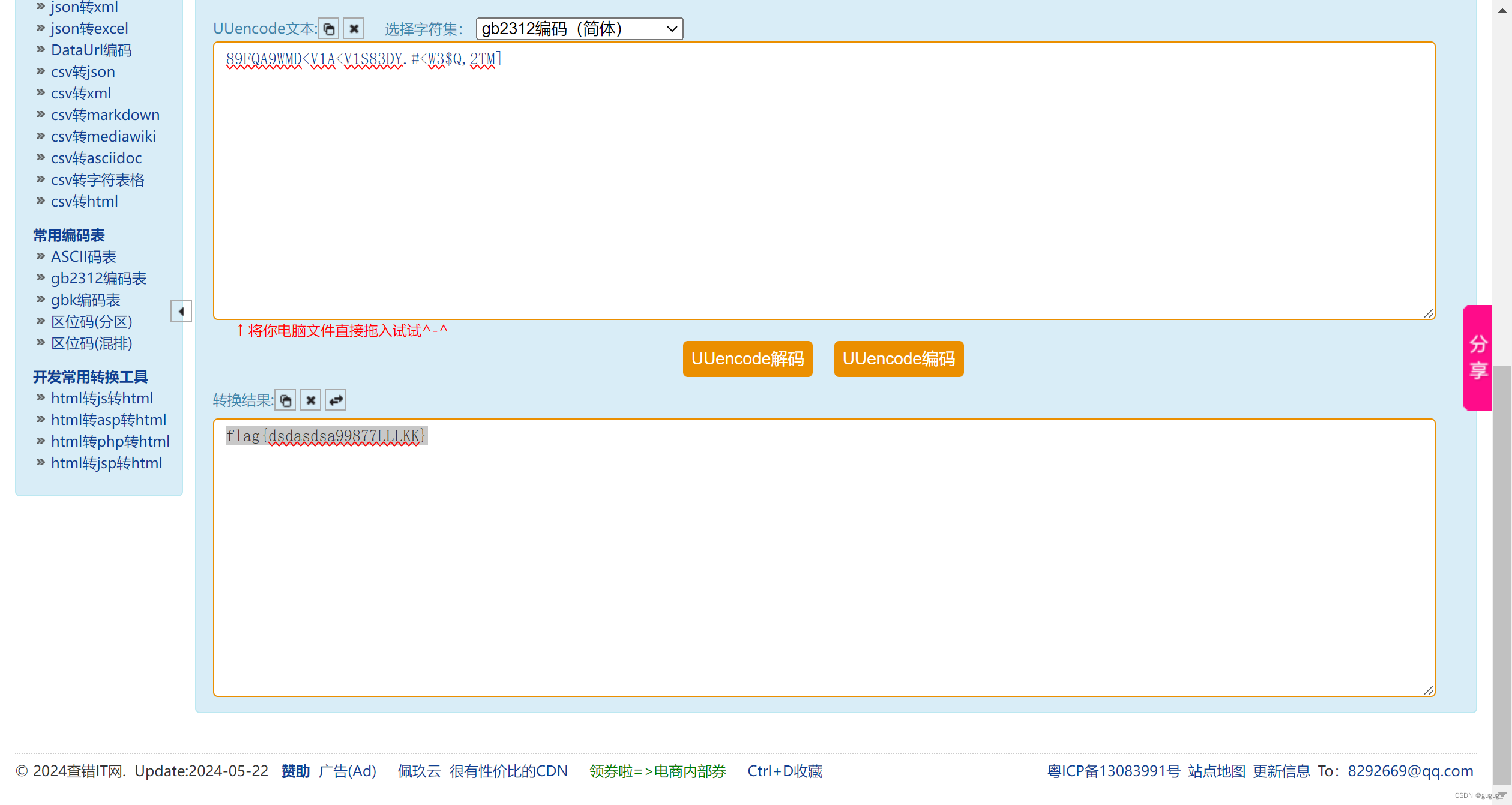
Task: Click the UUencode解码 decode button
Action: (x=747, y=358)
